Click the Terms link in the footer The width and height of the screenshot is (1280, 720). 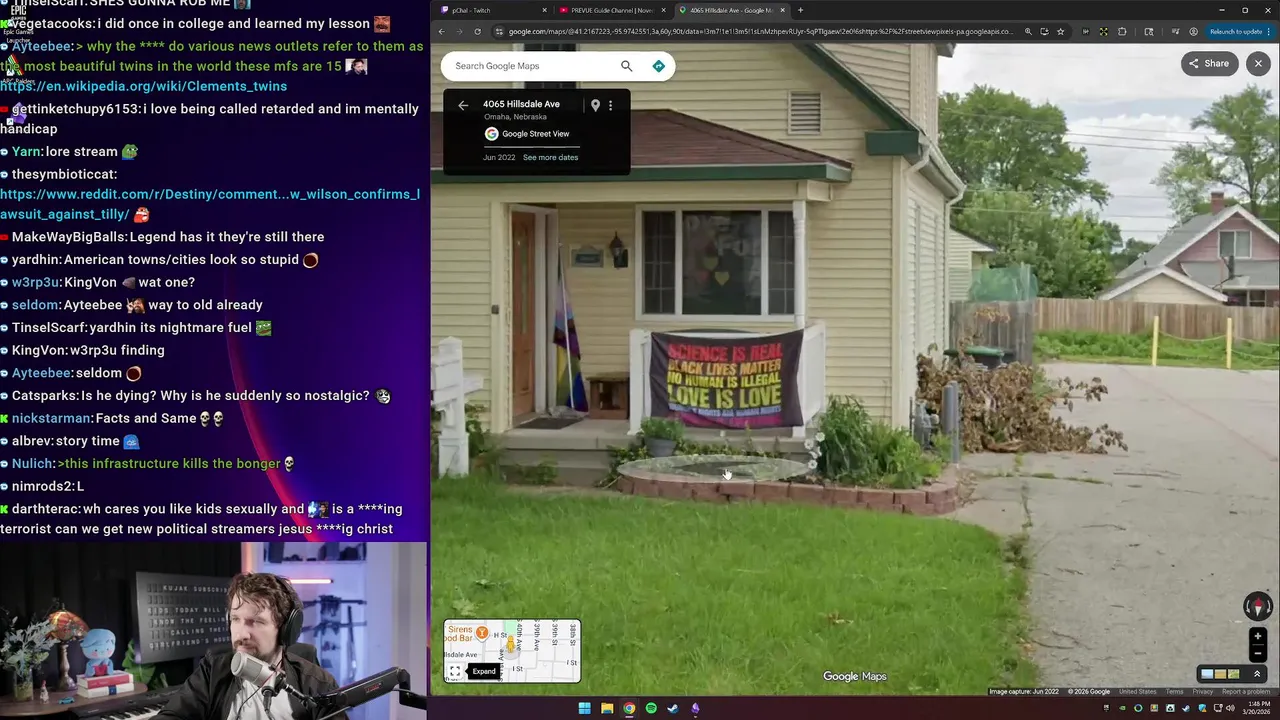[1174, 692]
